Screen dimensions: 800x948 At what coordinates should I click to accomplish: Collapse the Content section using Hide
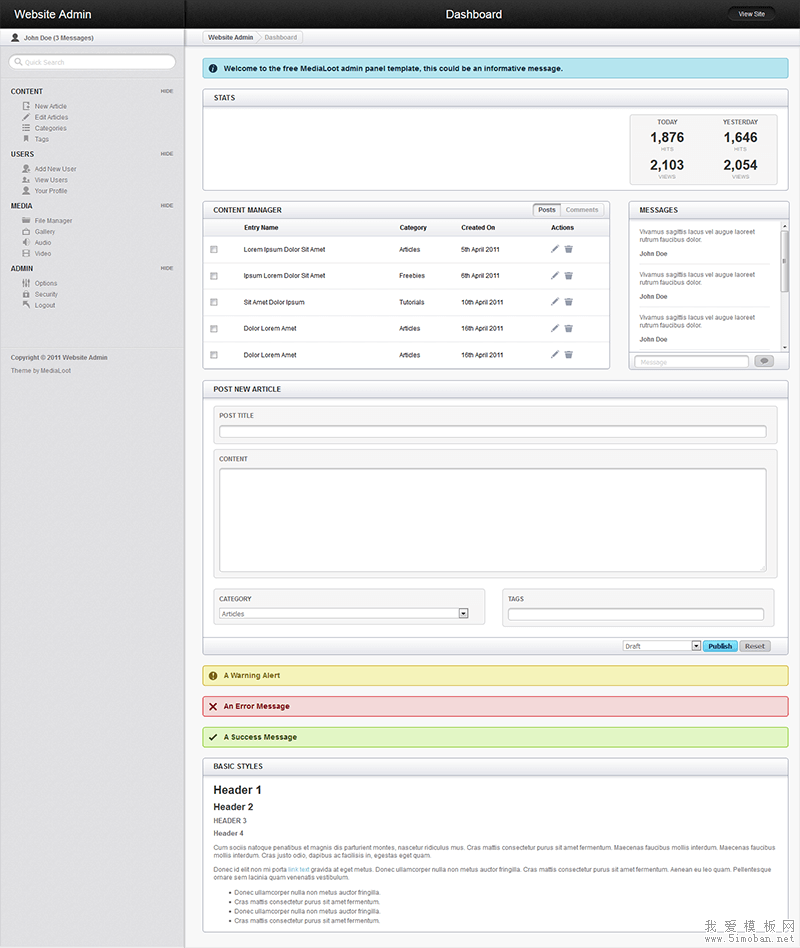click(x=167, y=91)
